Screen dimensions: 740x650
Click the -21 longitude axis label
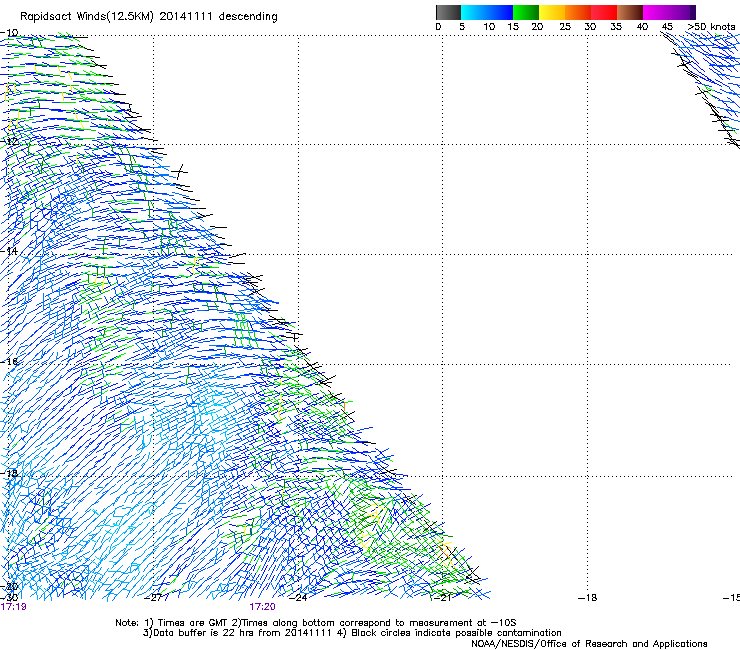[x=442, y=598]
